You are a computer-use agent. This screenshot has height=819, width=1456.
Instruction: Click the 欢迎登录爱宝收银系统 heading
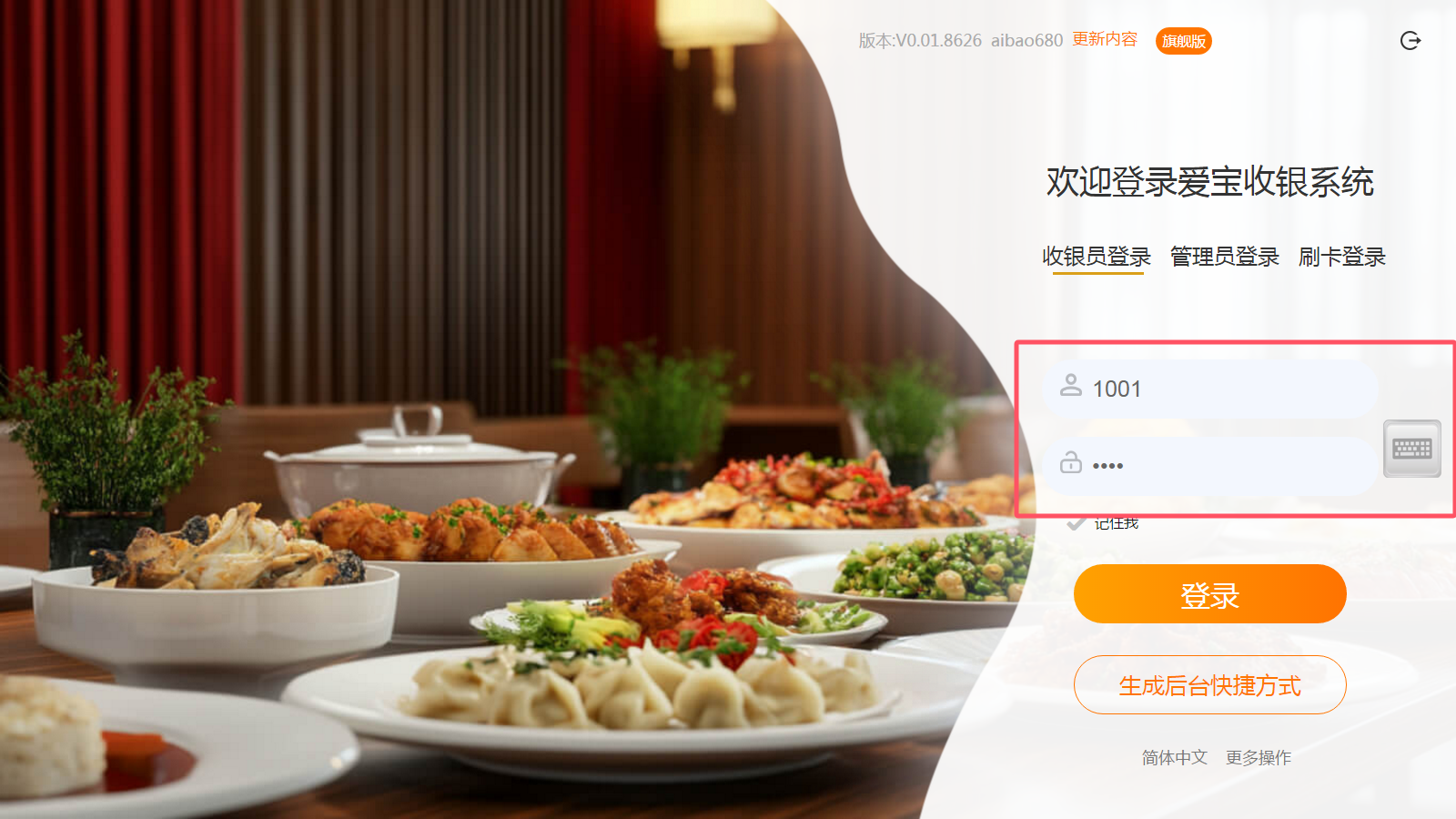click(1209, 182)
